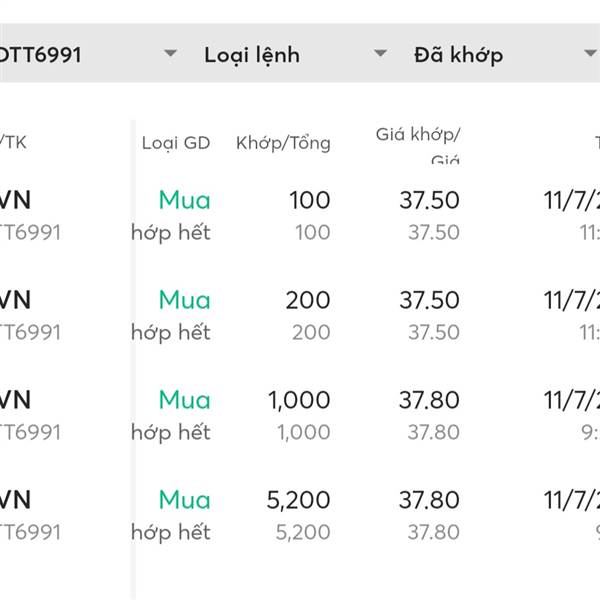This screenshot has height=600, width=600.
Task: Click the TK column header on the left
Action: [x=13, y=143]
